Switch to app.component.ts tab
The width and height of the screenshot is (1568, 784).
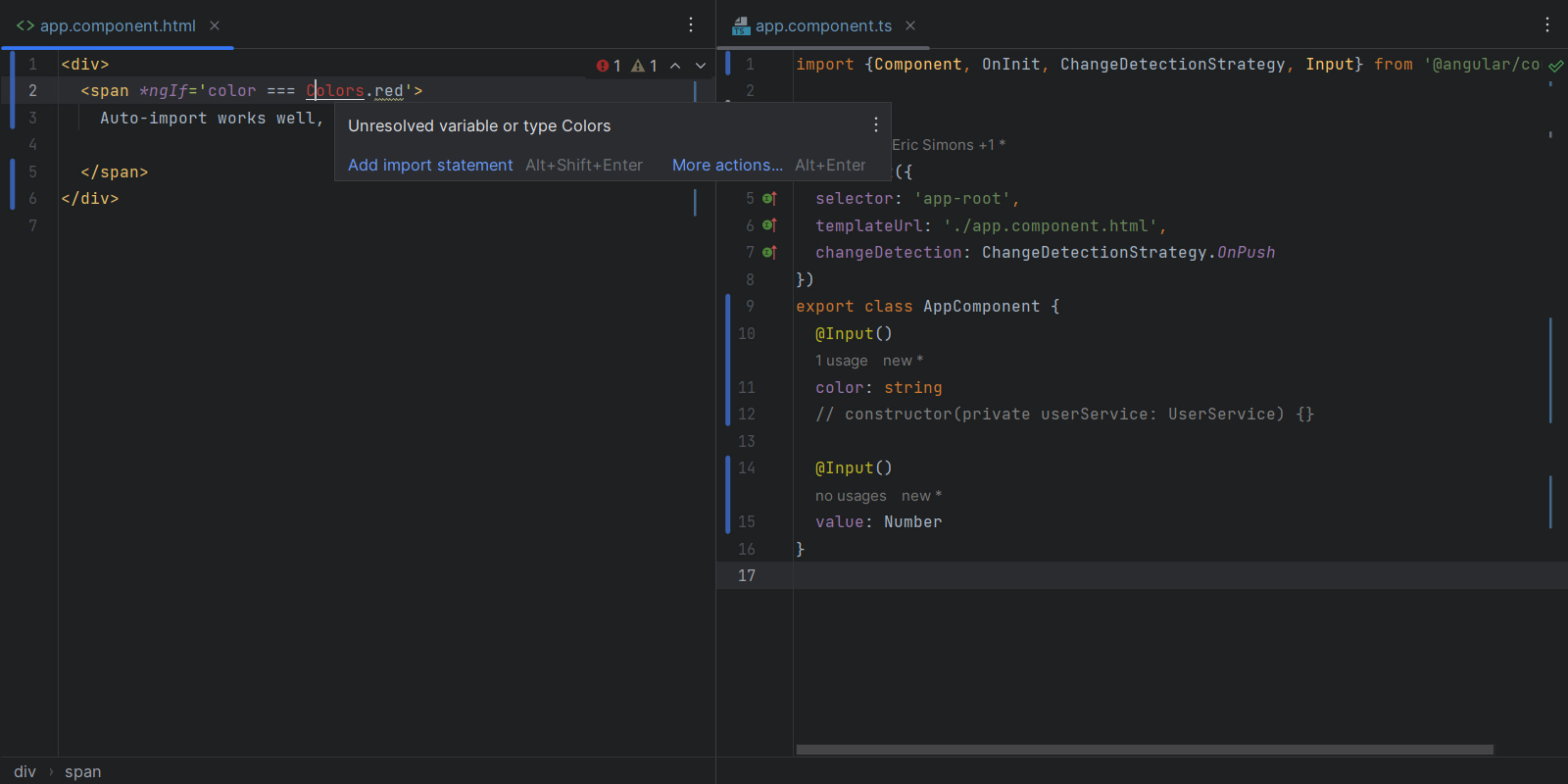click(x=822, y=25)
